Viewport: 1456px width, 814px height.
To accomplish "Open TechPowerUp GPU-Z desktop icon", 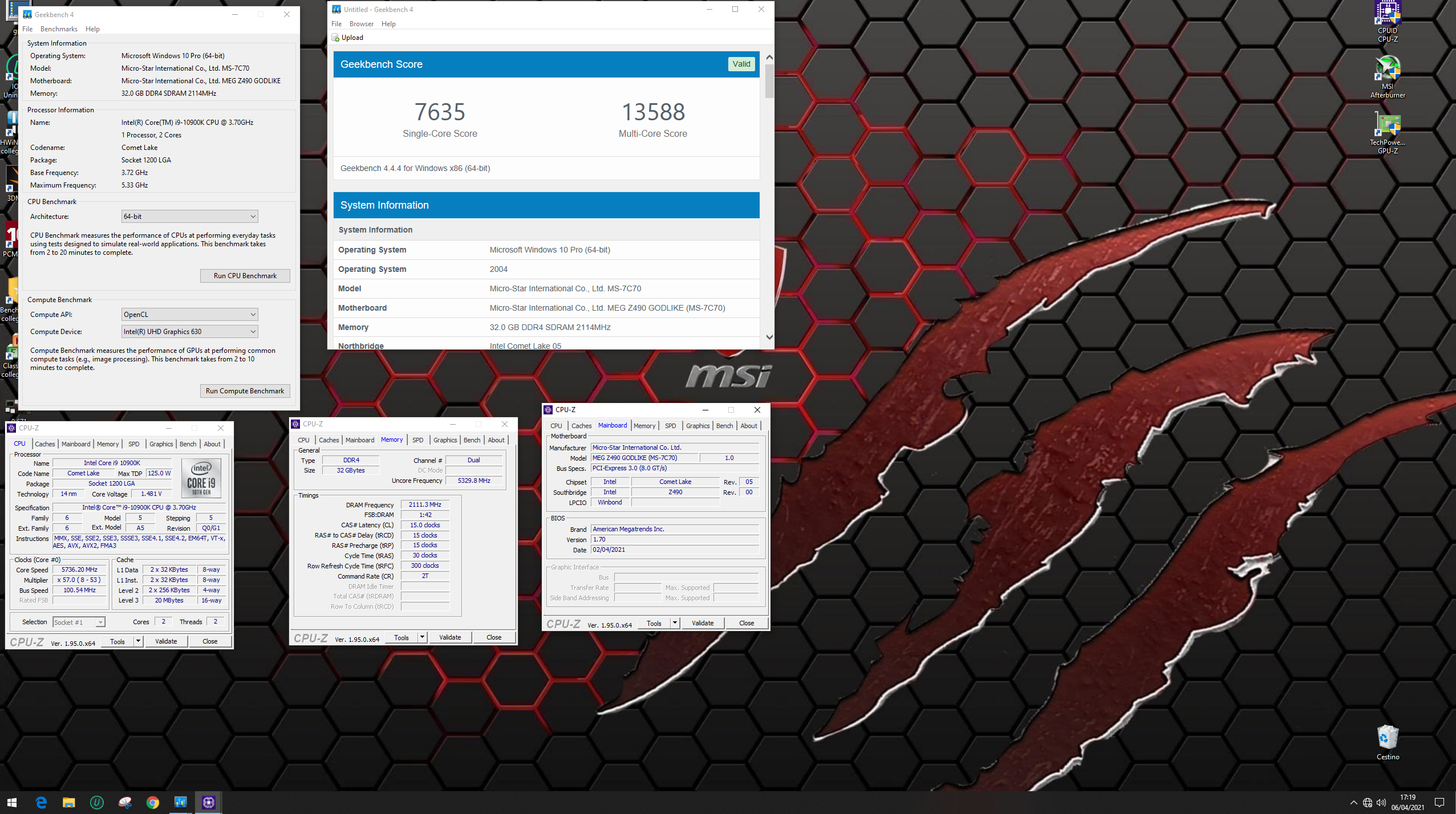I will point(1387,133).
